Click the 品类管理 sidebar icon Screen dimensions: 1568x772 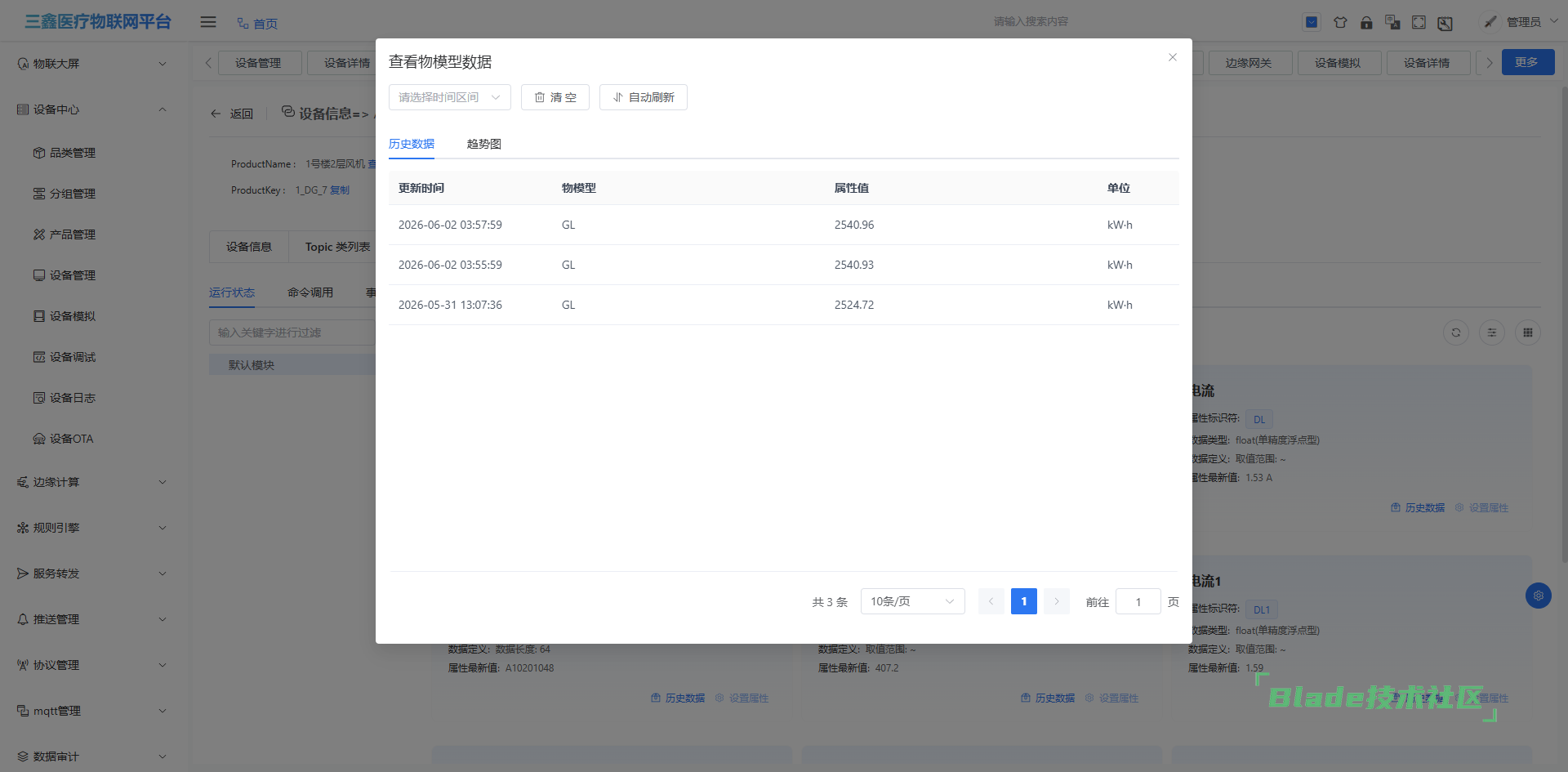[39, 153]
